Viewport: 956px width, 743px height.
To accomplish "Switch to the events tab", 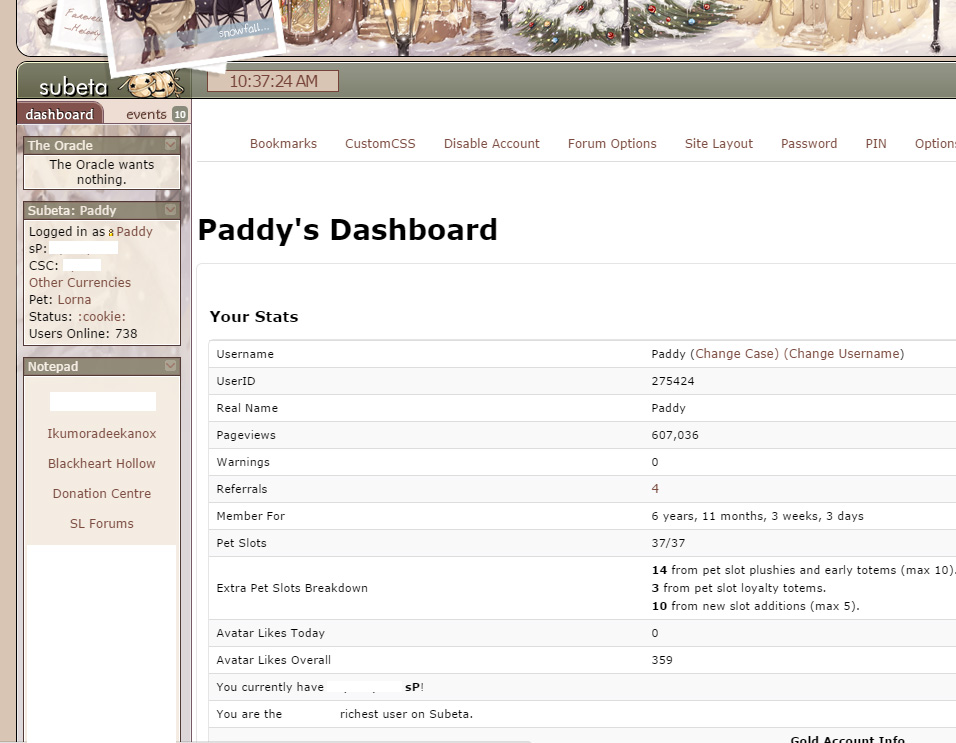I will pyautogui.click(x=146, y=114).
